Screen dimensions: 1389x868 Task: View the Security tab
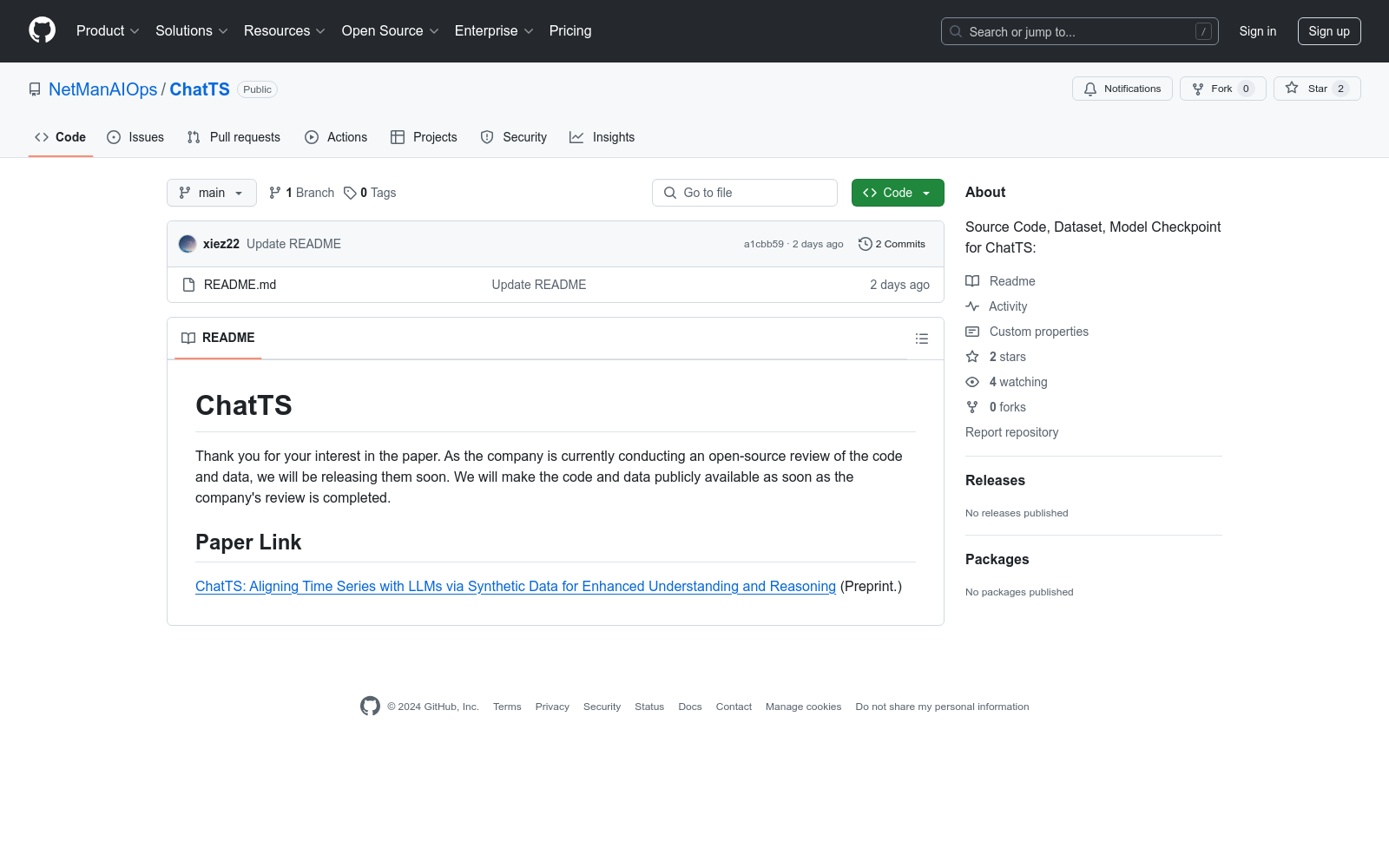pyautogui.click(x=514, y=137)
